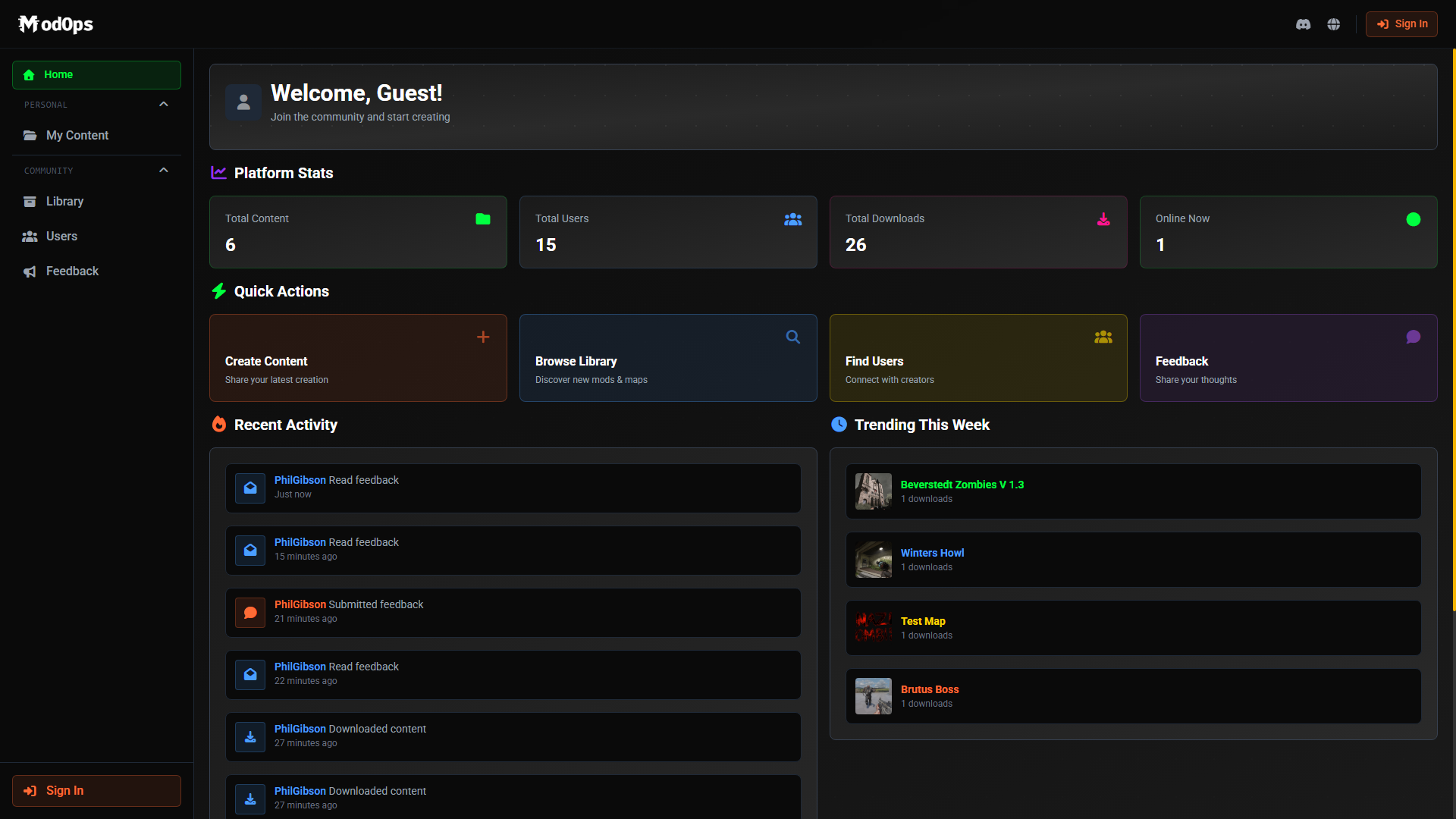This screenshot has width=1456, height=819.
Task: Click the users icon on Total Users card
Action: coord(793,219)
